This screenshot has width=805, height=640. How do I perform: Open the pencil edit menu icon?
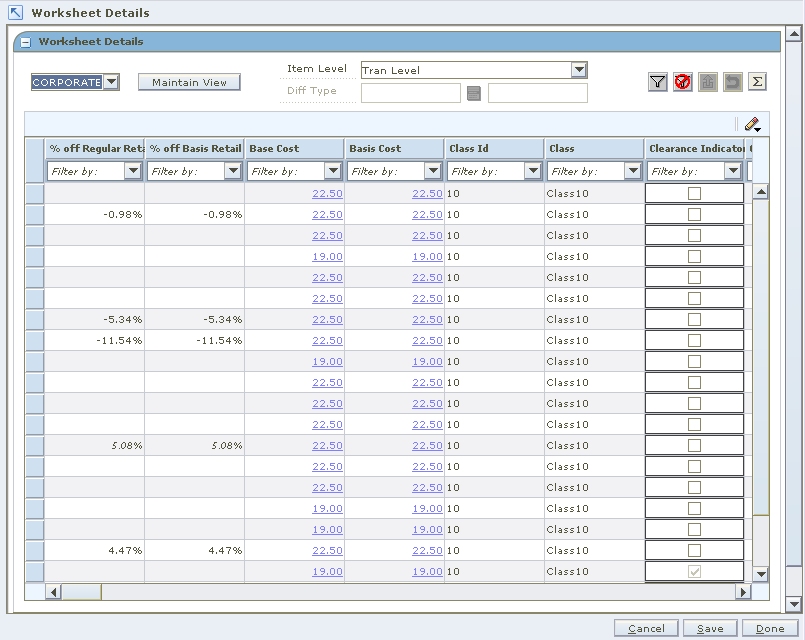pyautogui.click(x=753, y=124)
